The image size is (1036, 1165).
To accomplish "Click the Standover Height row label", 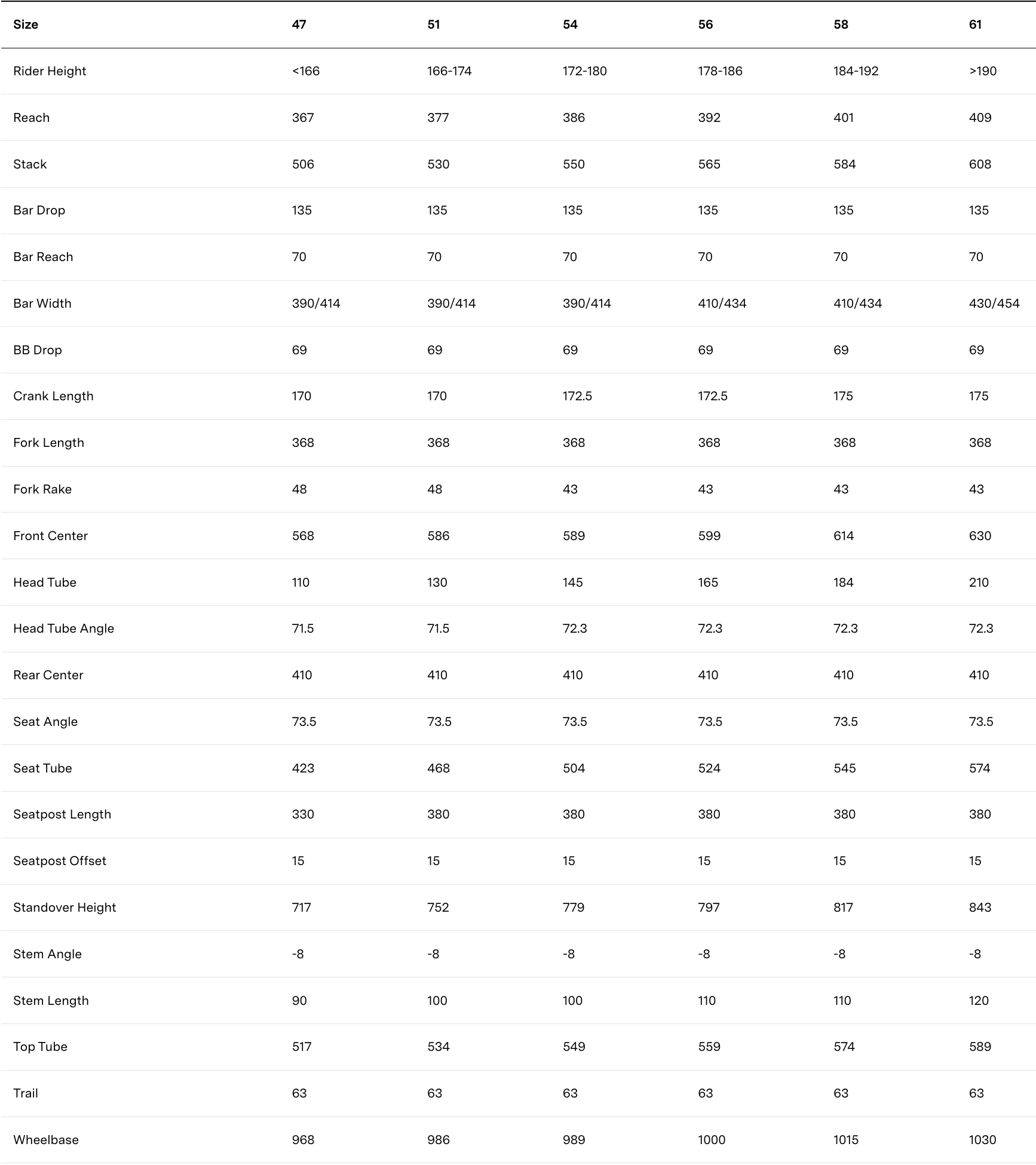I will (65, 908).
